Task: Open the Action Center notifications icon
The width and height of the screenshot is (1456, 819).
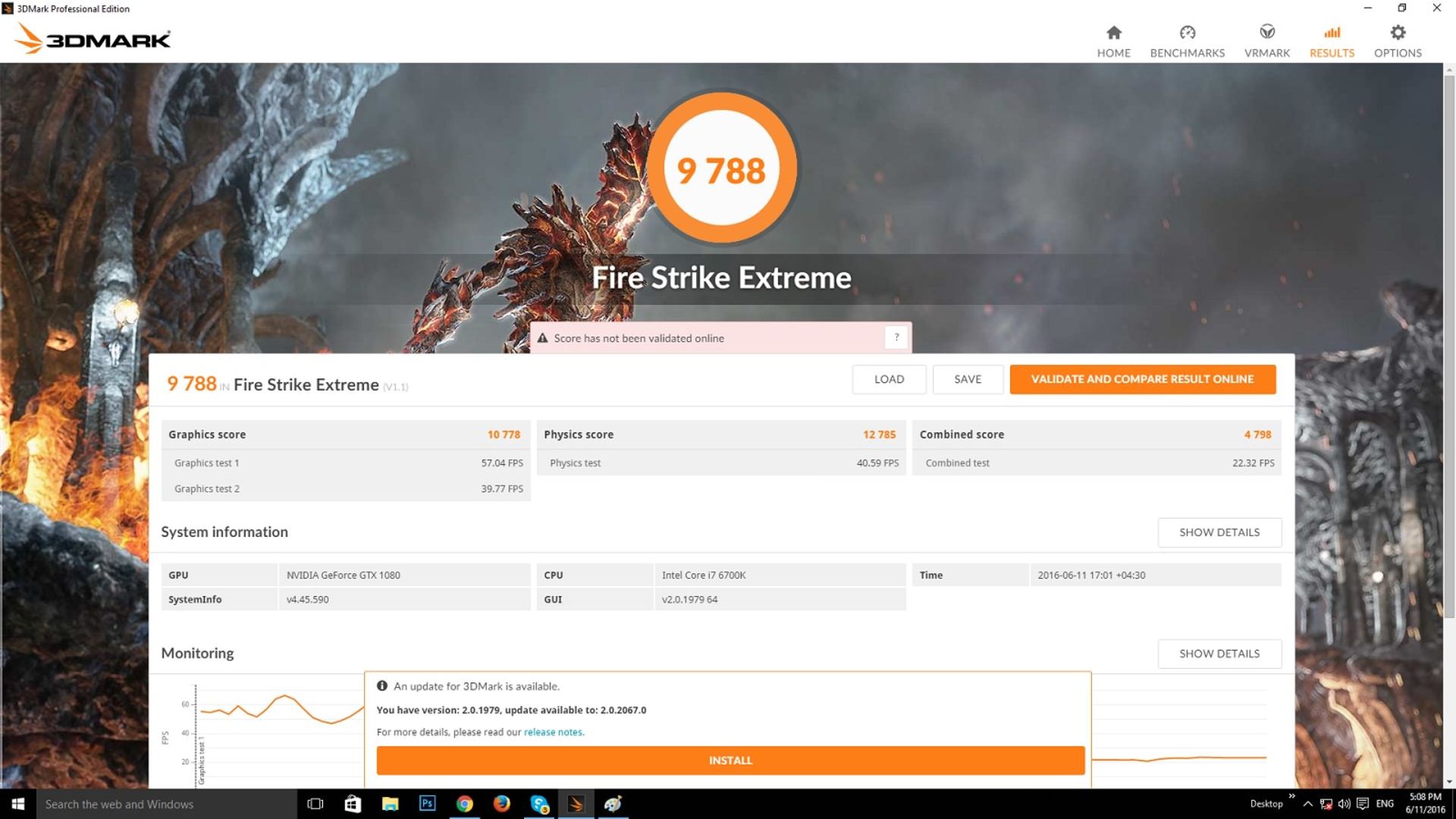Action: click(1363, 804)
